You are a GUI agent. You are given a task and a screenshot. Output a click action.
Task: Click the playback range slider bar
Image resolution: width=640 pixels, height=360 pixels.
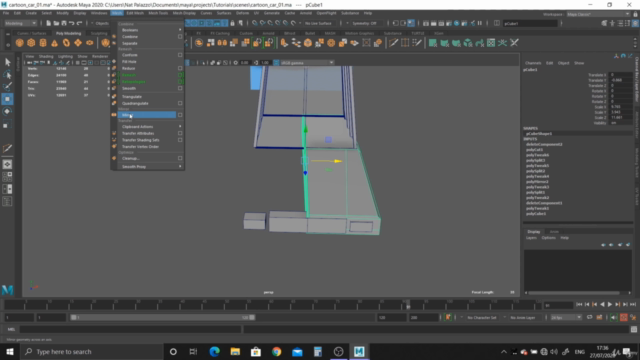163,317
